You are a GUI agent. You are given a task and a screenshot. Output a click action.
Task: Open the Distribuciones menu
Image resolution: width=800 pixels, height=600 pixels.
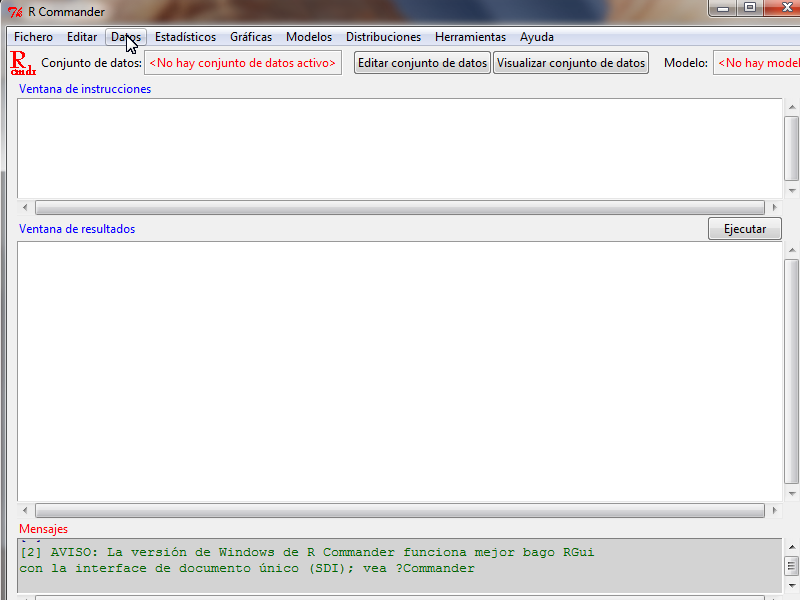pos(383,37)
